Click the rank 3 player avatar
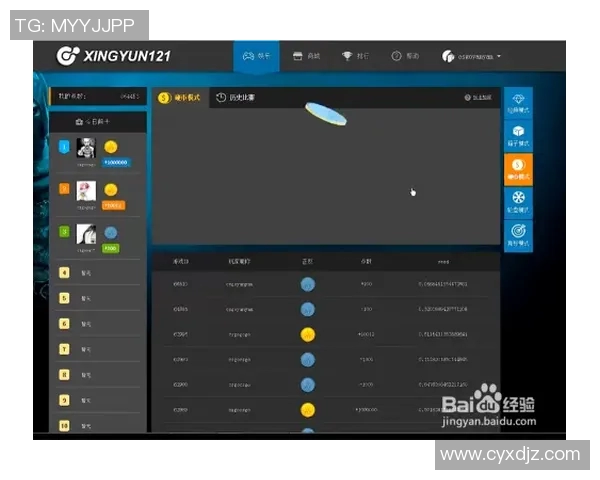600x480 pixels. [x=86, y=234]
